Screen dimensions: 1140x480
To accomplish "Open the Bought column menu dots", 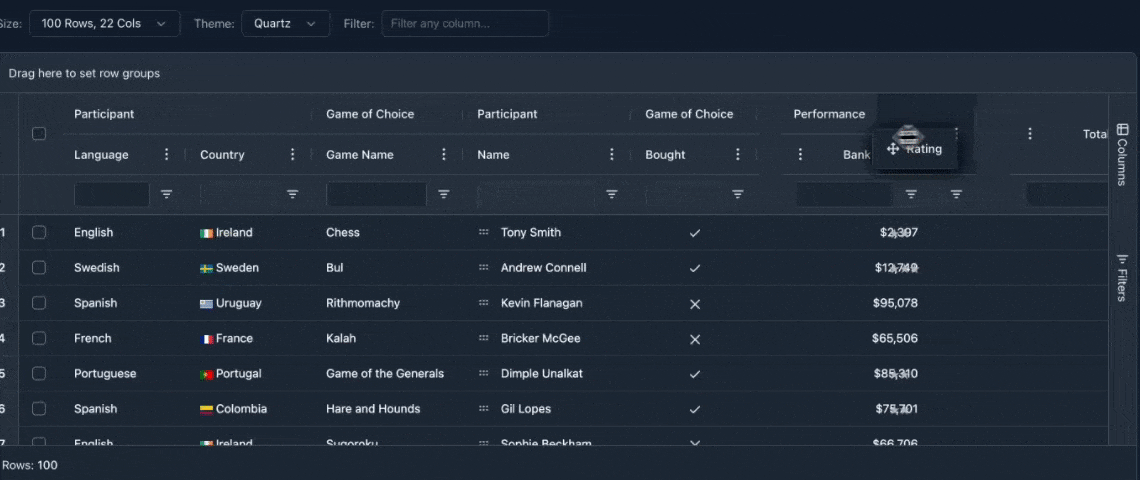I will click(x=738, y=154).
